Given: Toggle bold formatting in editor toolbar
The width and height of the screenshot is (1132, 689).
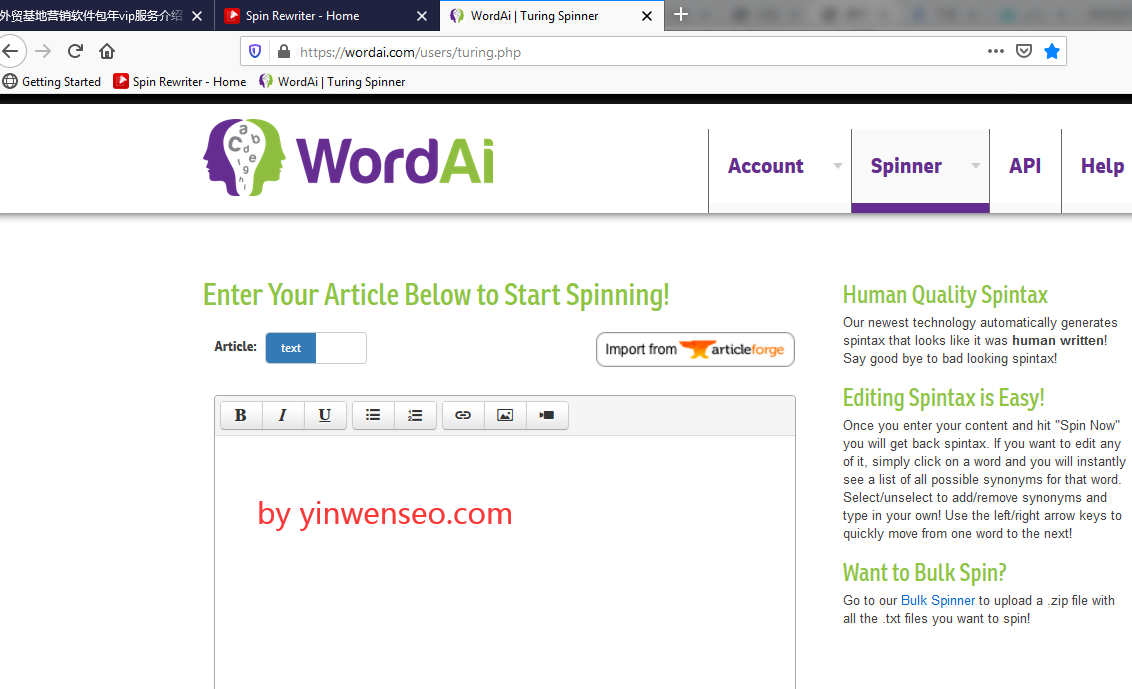Looking at the screenshot, I should coord(241,415).
